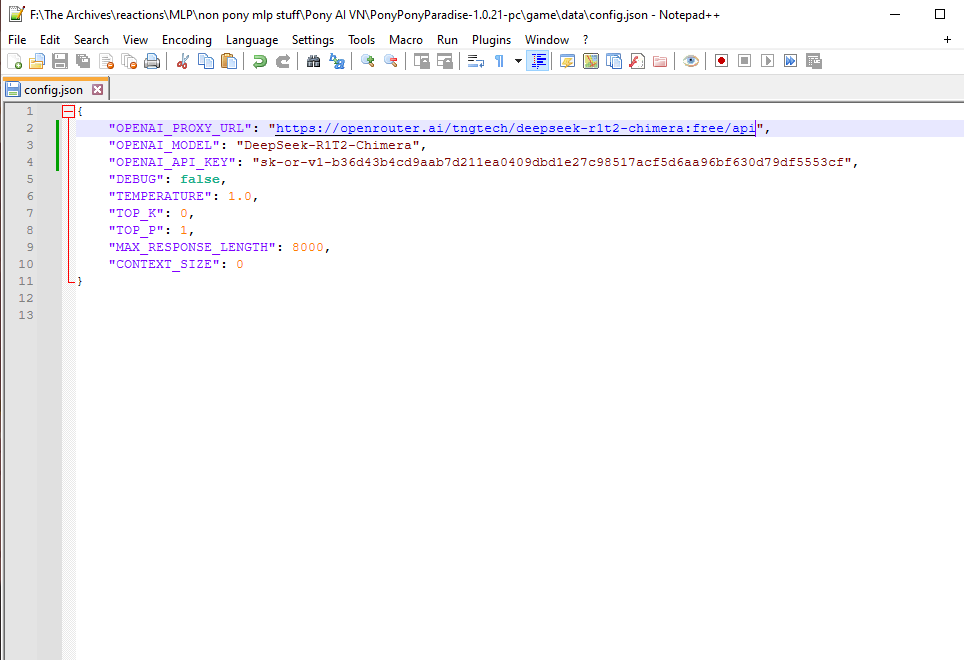The height and width of the screenshot is (660, 964).
Task: Close all documents toolbar icon
Action: click(x=129, y=61)
